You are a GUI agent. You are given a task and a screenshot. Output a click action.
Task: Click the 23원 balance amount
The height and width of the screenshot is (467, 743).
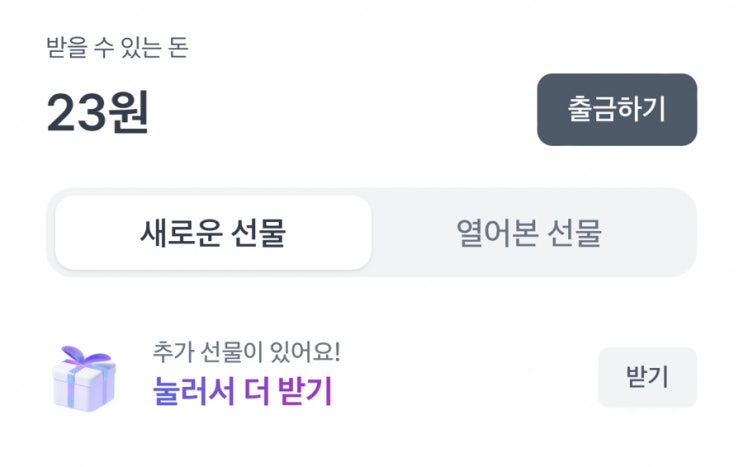98,113
